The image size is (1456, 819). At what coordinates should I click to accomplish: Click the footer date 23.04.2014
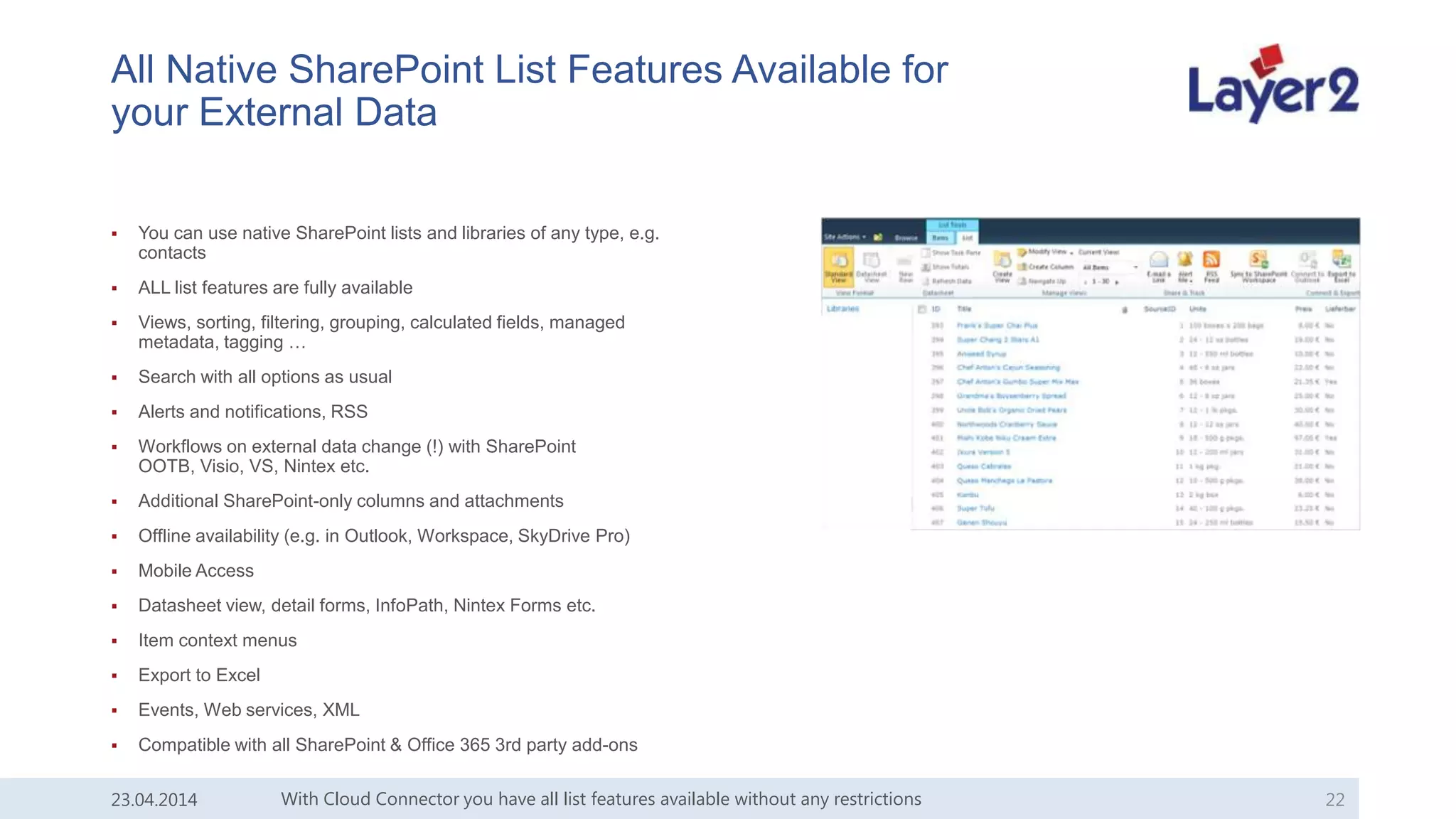(154, 800)
